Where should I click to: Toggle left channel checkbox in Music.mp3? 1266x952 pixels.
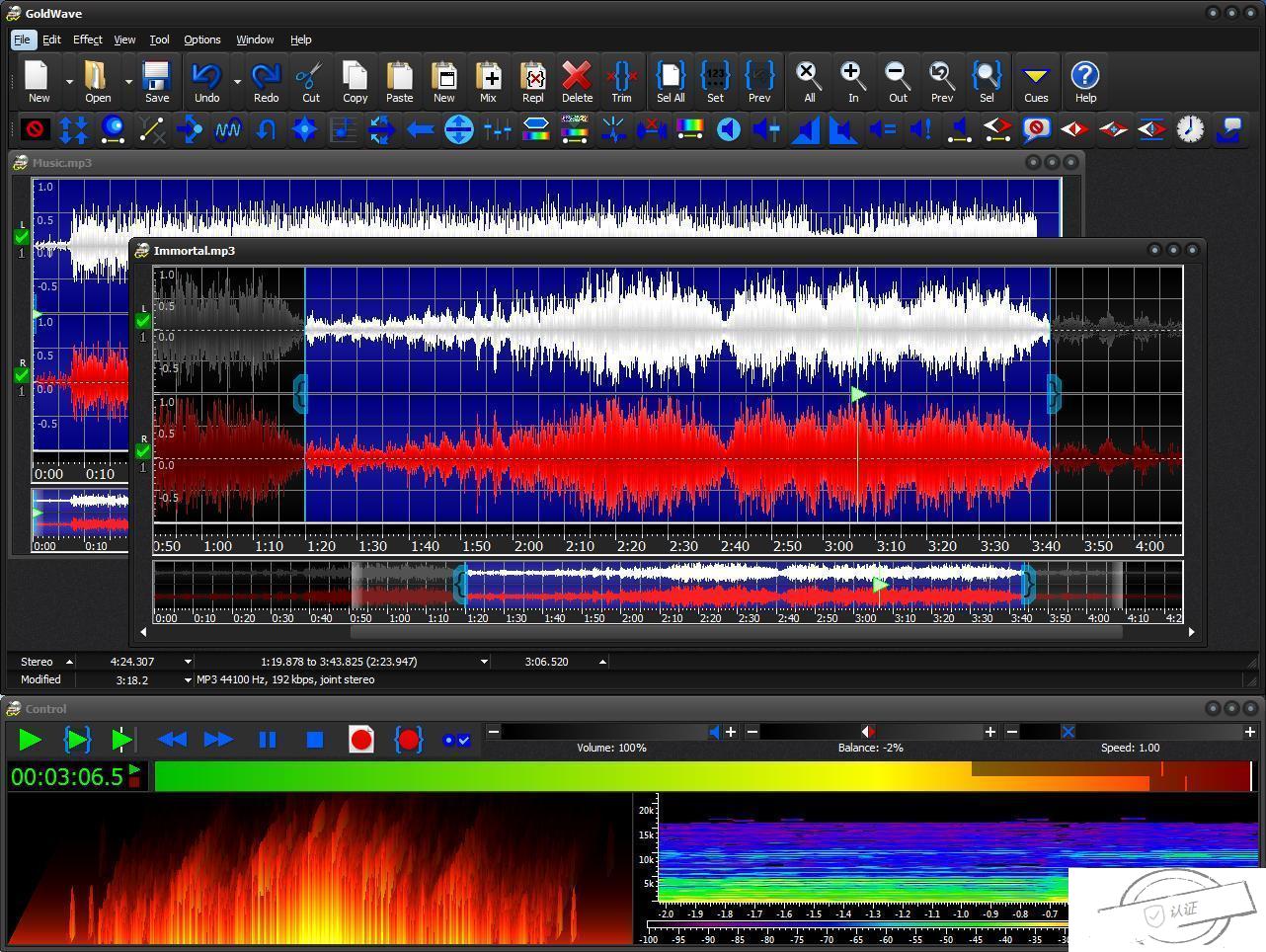pyautogui.click(x=22, y=237)
